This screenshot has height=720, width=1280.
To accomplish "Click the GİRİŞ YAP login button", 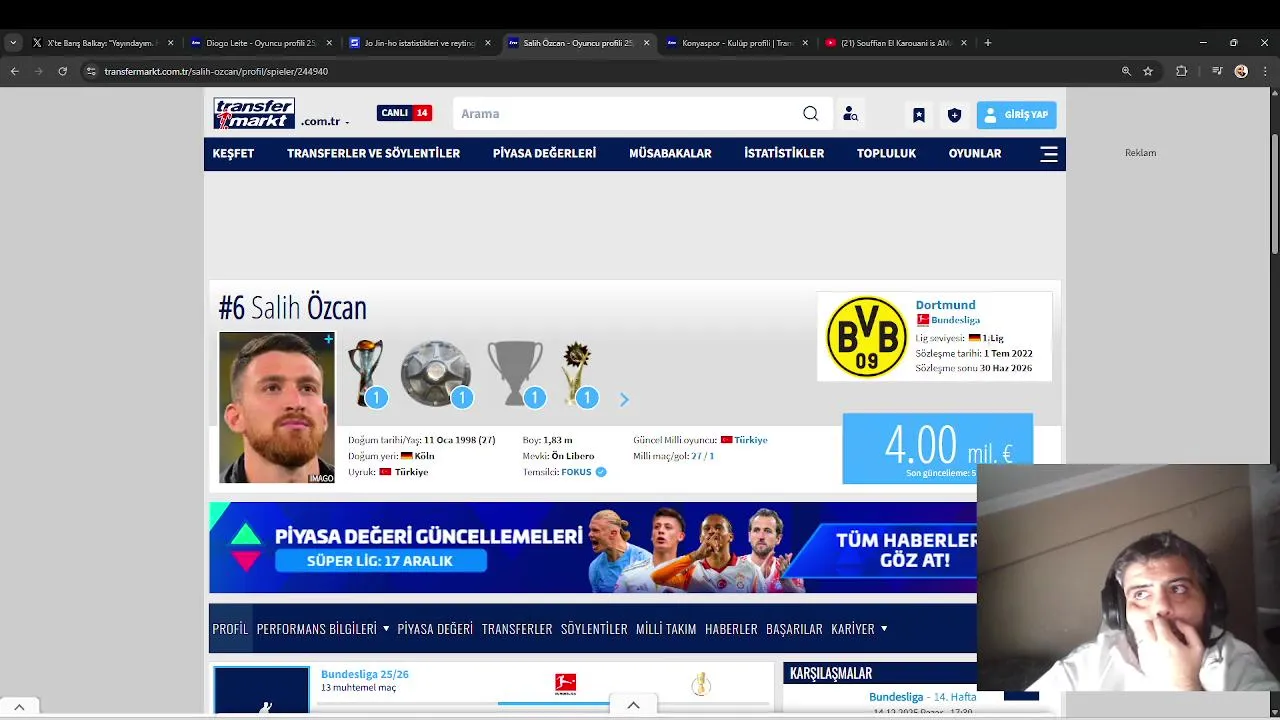I will tap(1016, 115).
